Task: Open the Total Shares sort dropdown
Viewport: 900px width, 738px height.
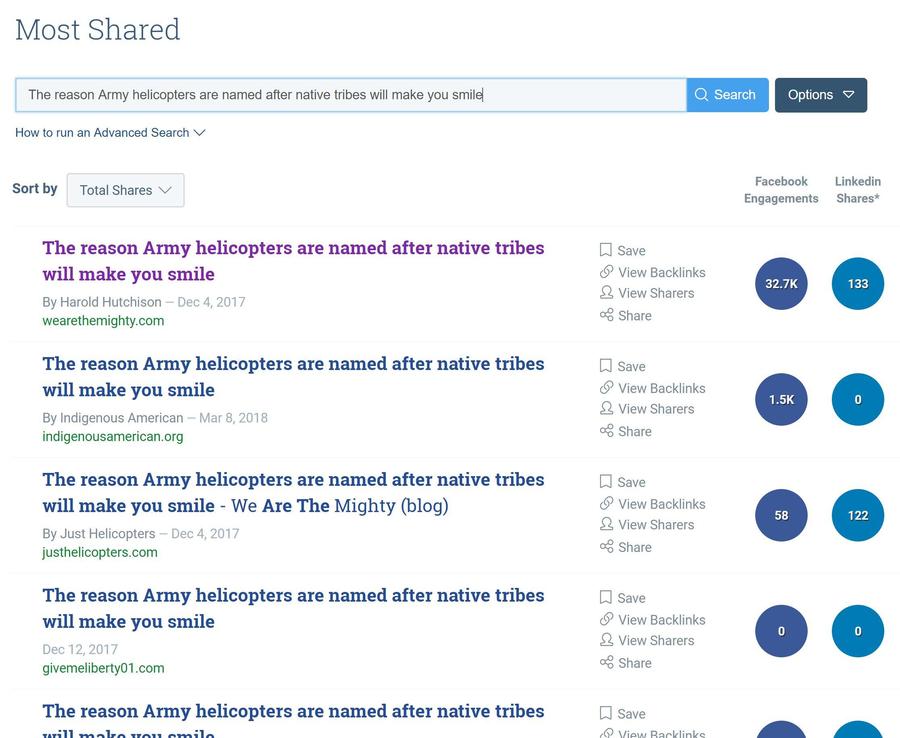Action: click(x=125, y=190)
